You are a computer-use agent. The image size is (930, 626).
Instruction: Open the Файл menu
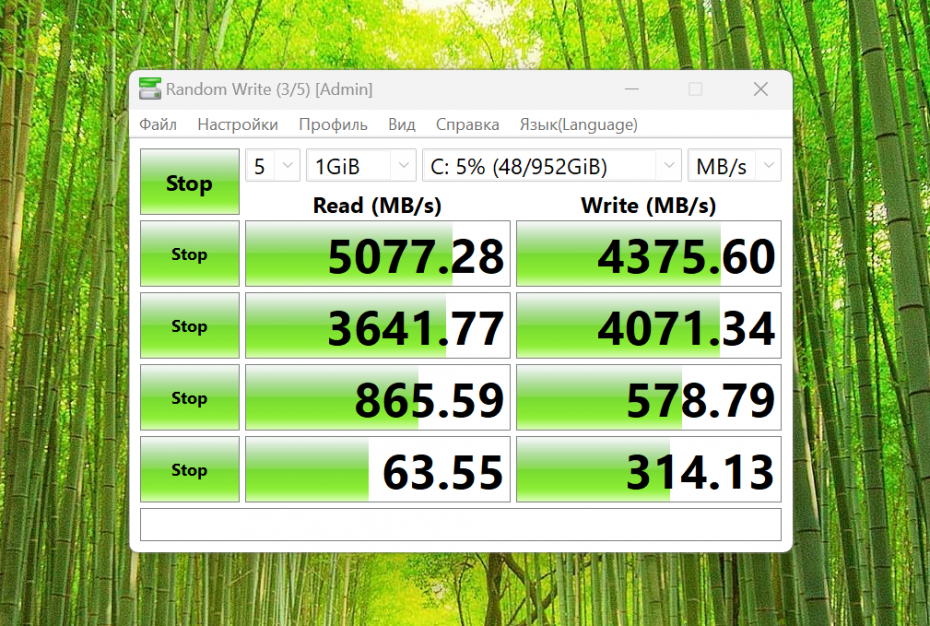(158, 125)
